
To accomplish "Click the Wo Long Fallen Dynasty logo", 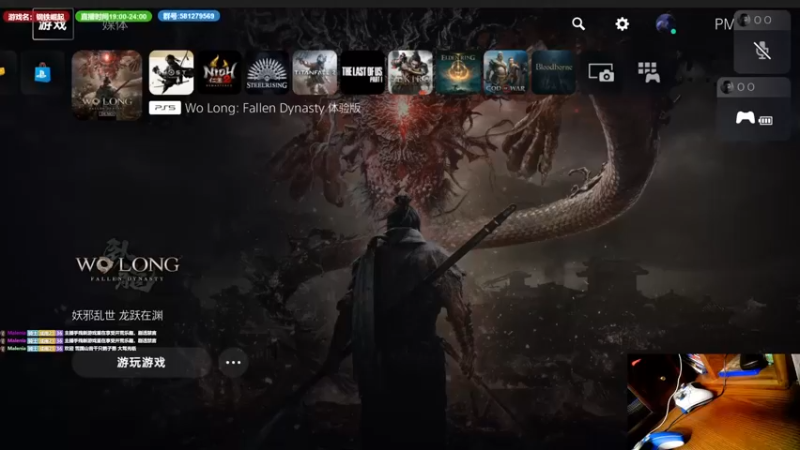I will pyautogui.click(x=128, y=266).
